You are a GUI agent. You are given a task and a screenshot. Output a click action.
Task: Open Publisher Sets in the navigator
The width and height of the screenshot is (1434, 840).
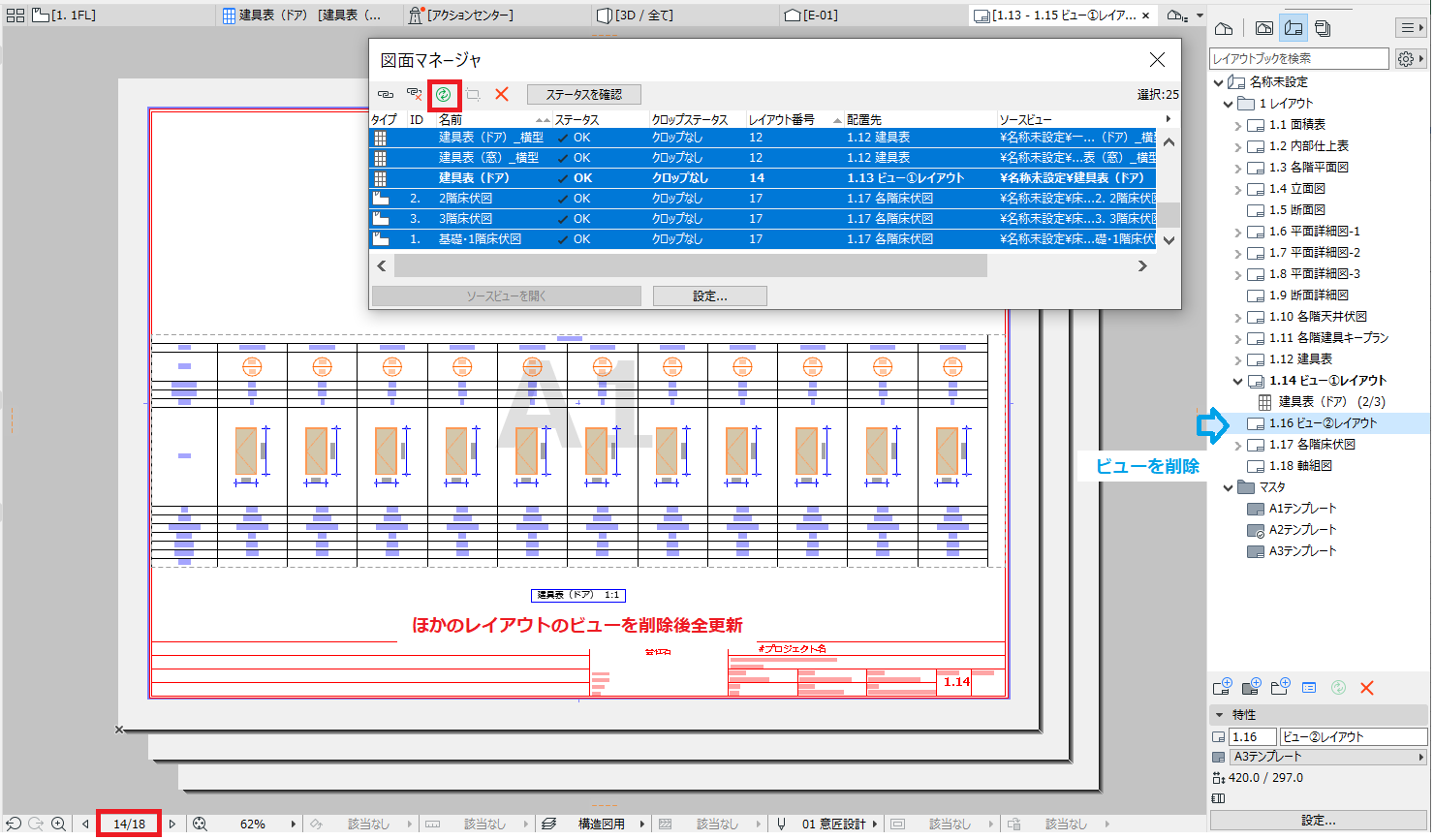pos(1323,29)
